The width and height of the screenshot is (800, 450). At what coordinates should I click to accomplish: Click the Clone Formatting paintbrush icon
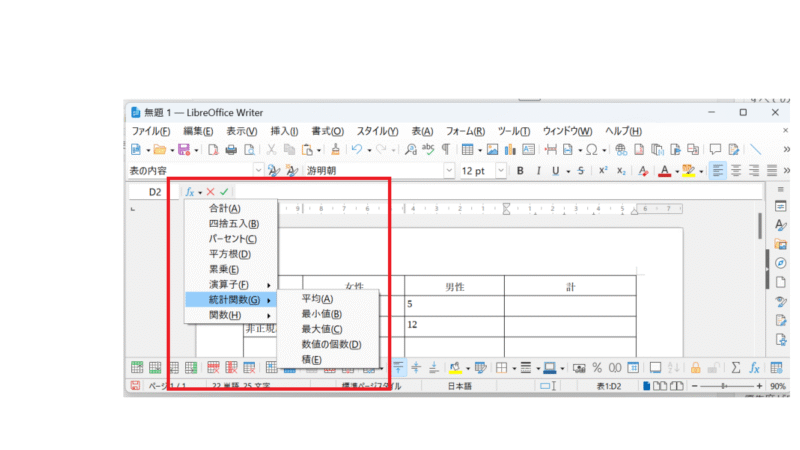click(335, 149)
